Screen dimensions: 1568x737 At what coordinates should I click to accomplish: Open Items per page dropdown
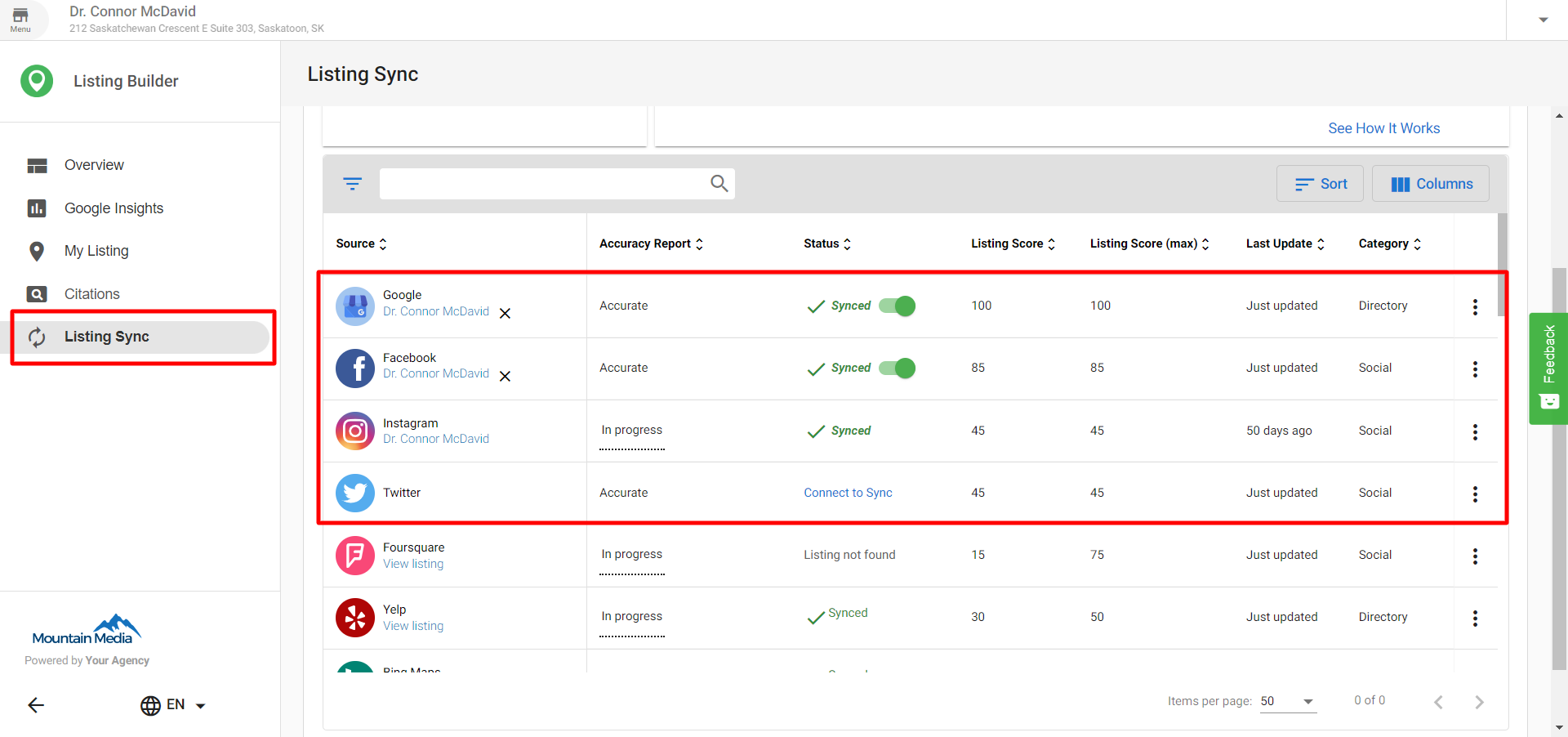coord(1288,701)
